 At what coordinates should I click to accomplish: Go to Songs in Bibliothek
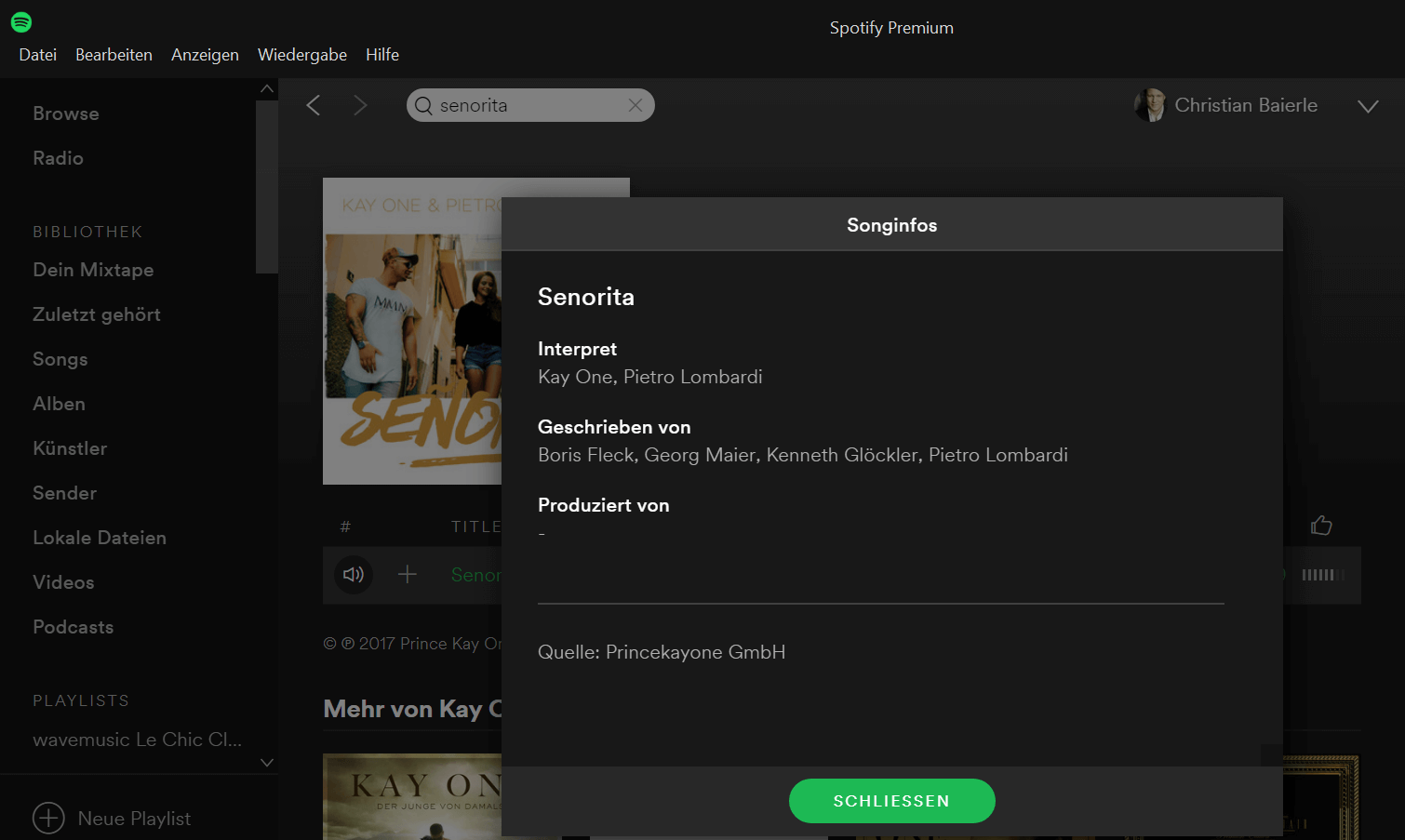(x=60, y=359)
